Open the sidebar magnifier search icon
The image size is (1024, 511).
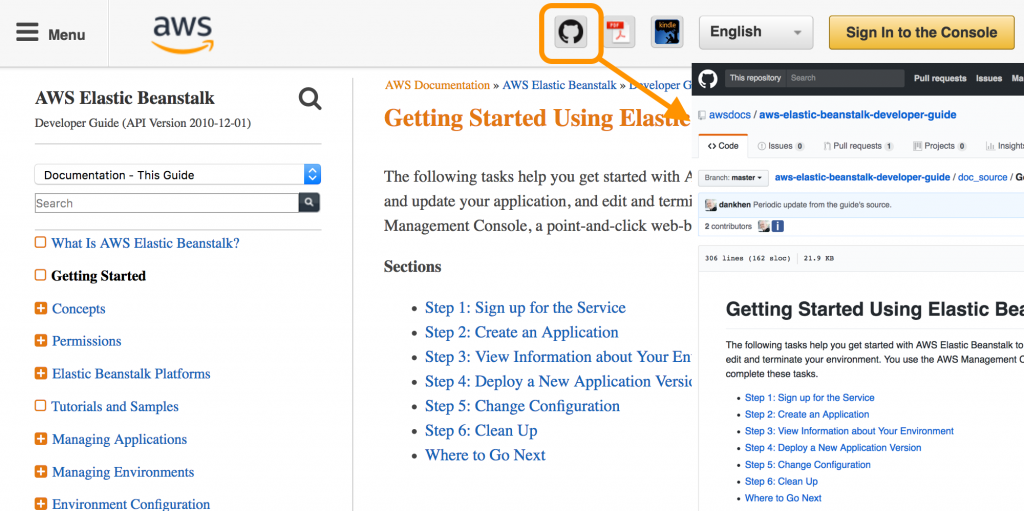pyautogui.click(x=310, y=99)
